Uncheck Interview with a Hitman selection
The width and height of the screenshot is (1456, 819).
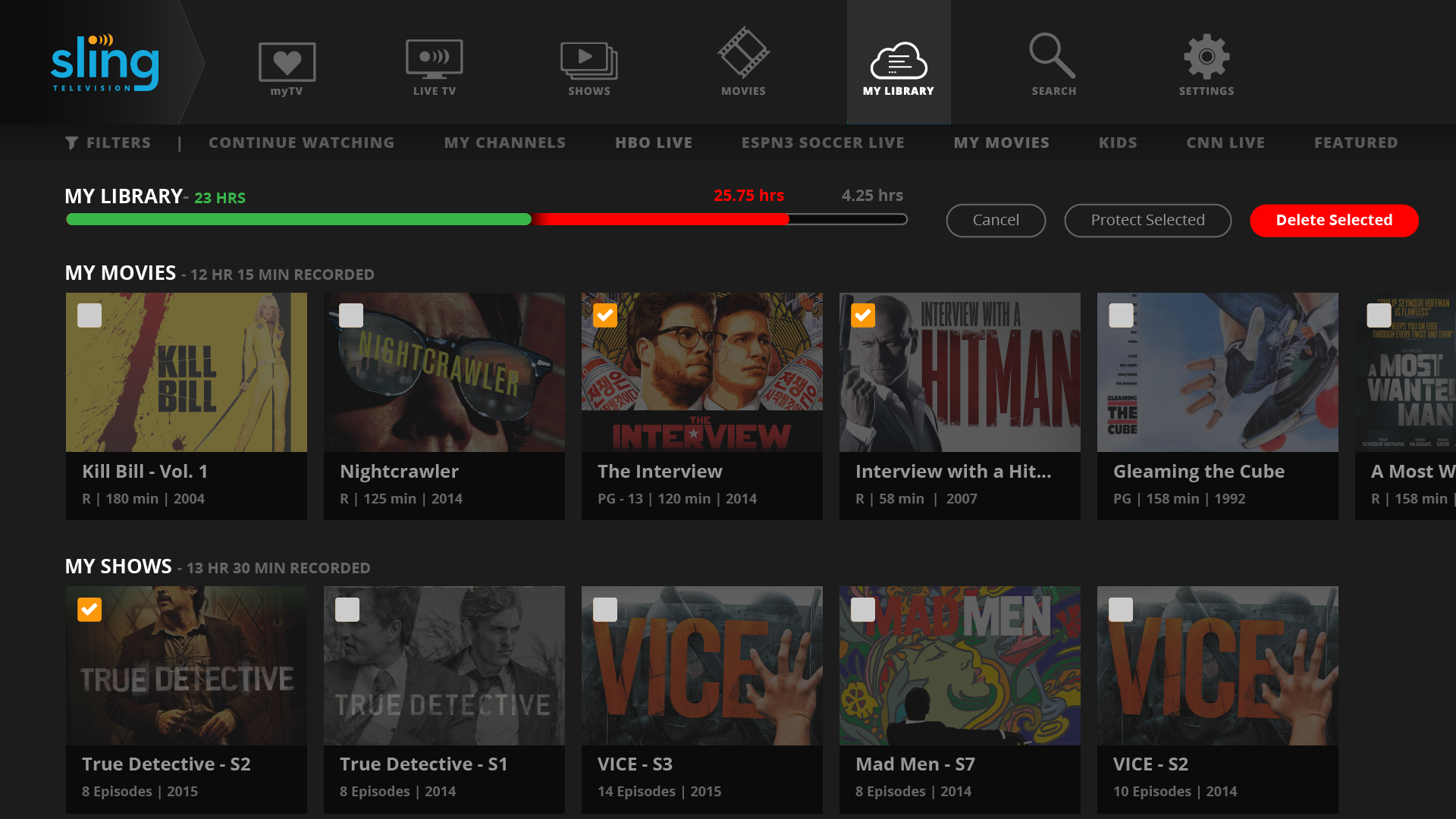(x=863, y=315)
